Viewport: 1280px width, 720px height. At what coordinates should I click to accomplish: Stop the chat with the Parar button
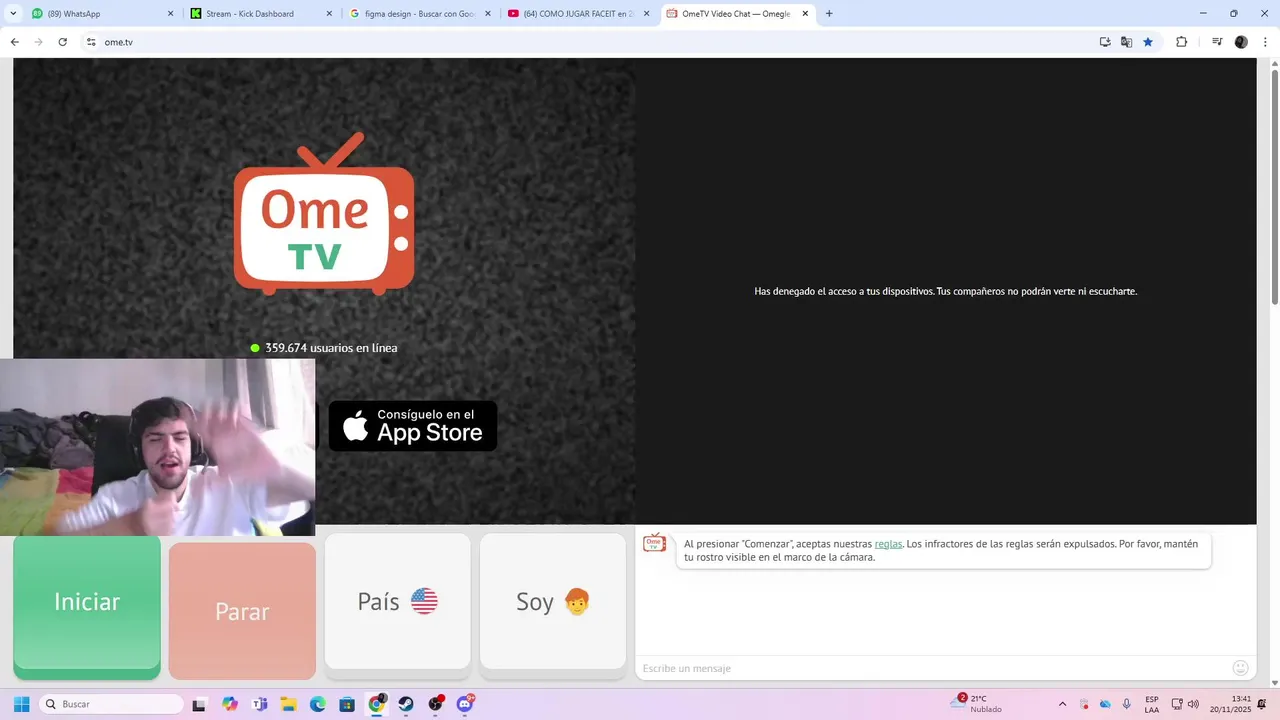(x=242, y=611)
